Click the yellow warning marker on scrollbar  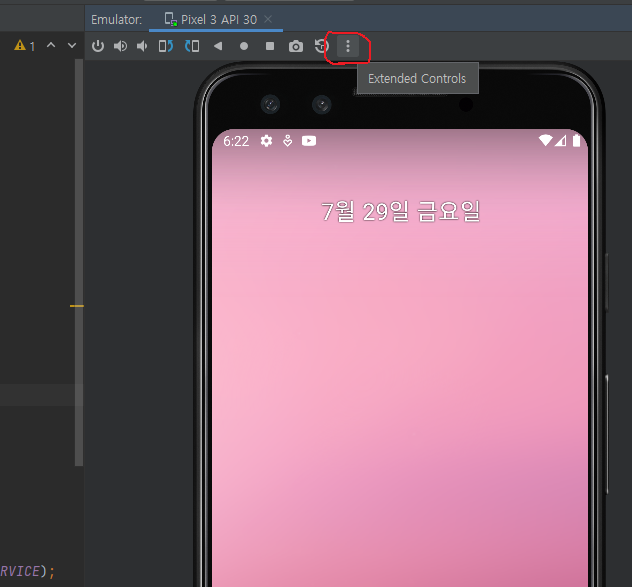click(77, 306)
